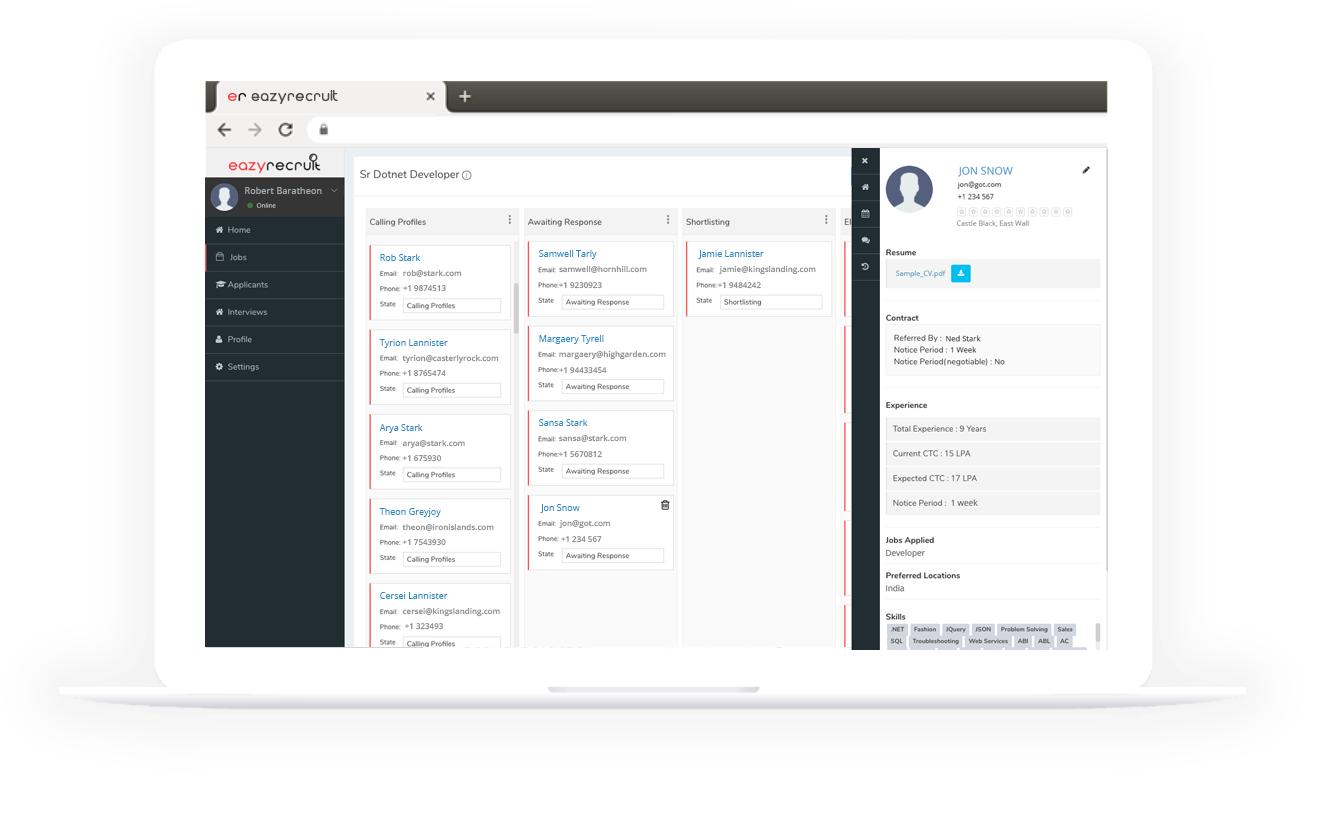Click the .NET skill tag
Screen dimensions: 1343x827
898,630
